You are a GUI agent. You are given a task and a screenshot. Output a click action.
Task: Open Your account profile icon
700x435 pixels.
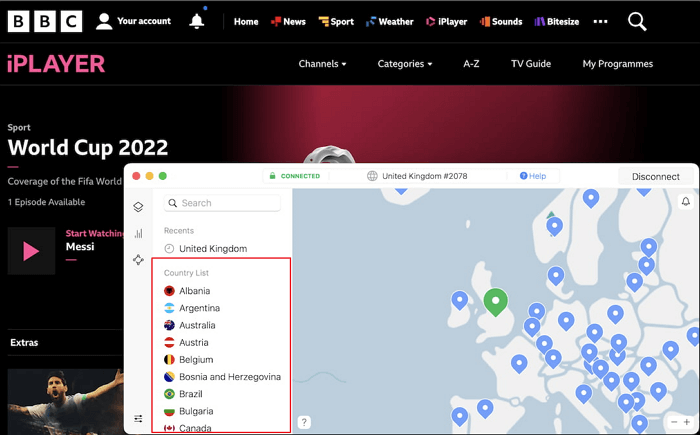(104, 21)
